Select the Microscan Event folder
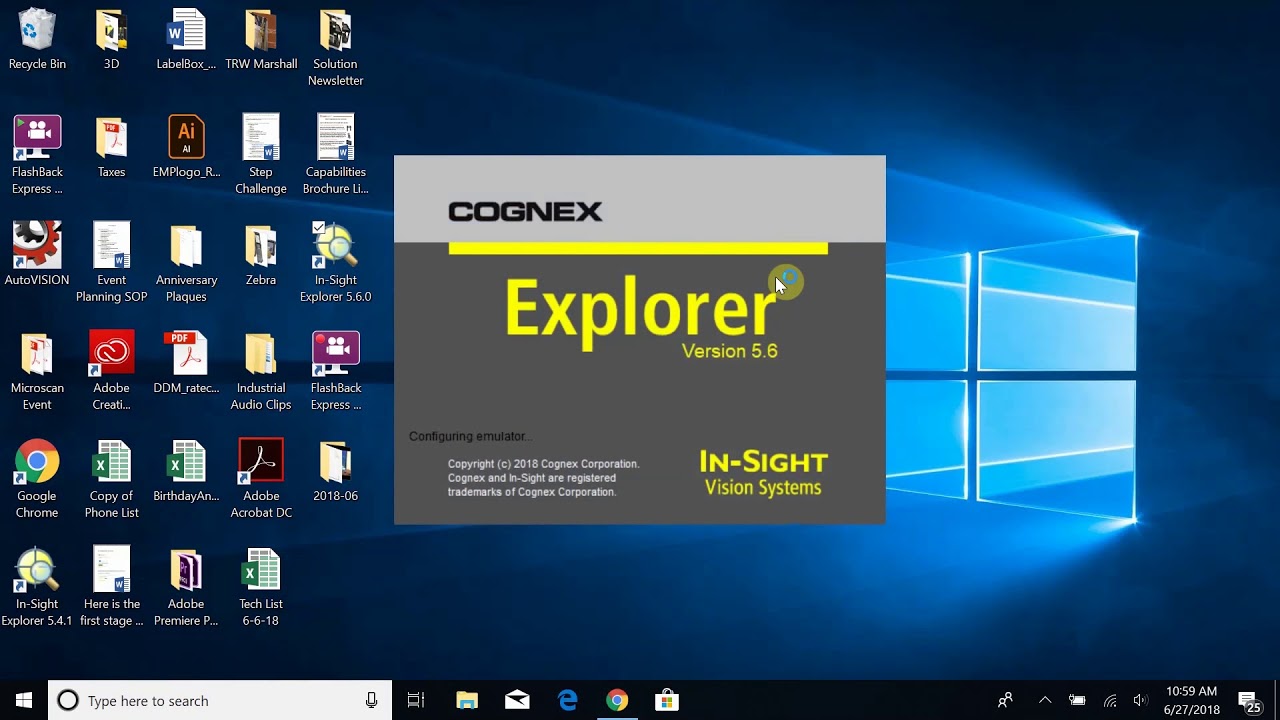Image resolution: width=1280 pixels, height=720 pixels. [37, 354]
